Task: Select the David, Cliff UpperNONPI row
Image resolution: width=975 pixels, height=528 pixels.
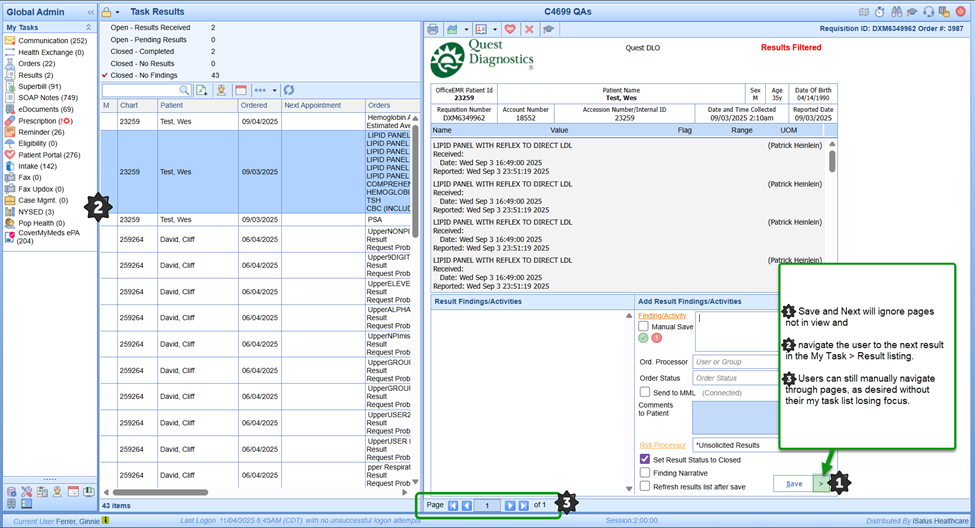Action: tap(258, 239)
